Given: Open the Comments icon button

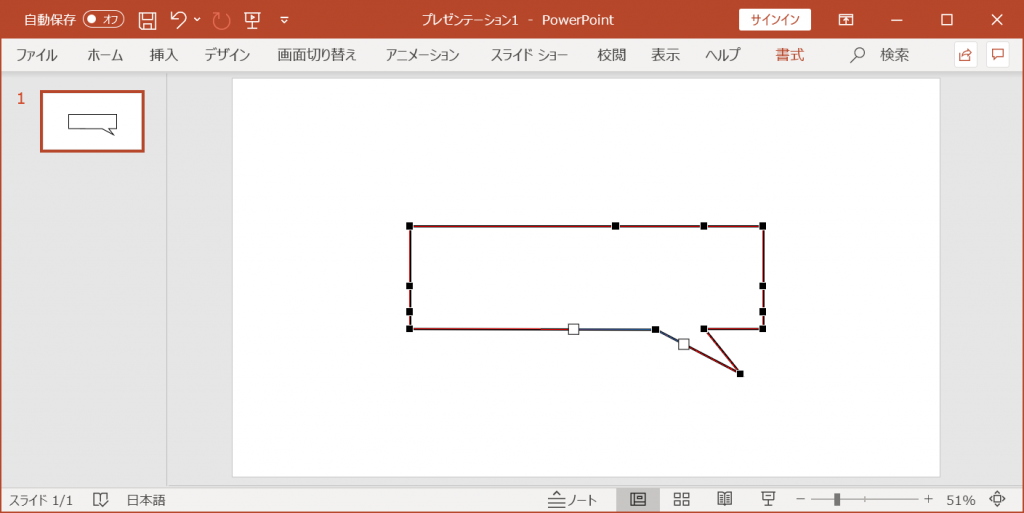Looking at the screenshot, I should click(997, 55).
